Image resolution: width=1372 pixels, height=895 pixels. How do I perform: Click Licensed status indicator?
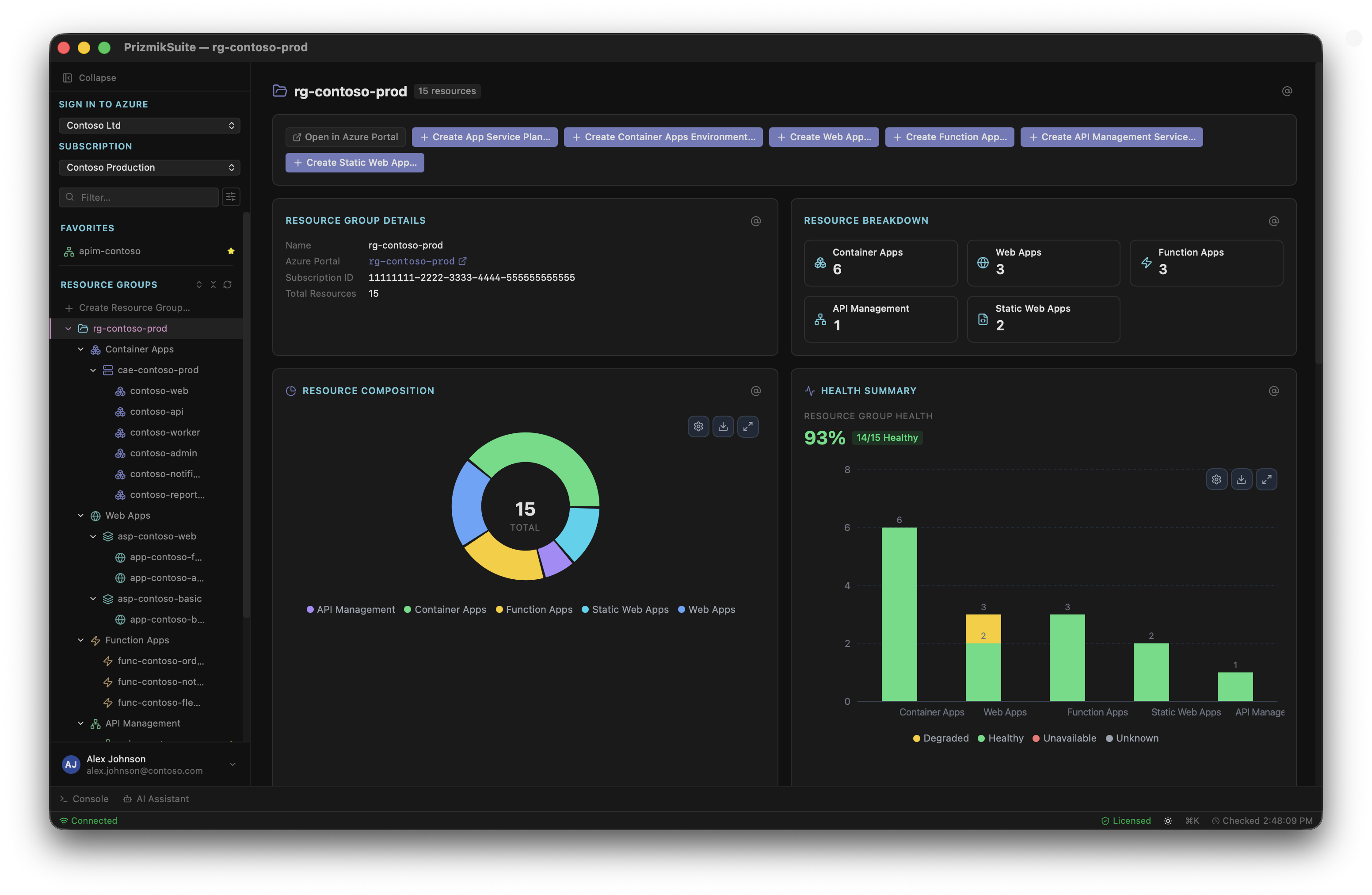tap(1126, 821)
